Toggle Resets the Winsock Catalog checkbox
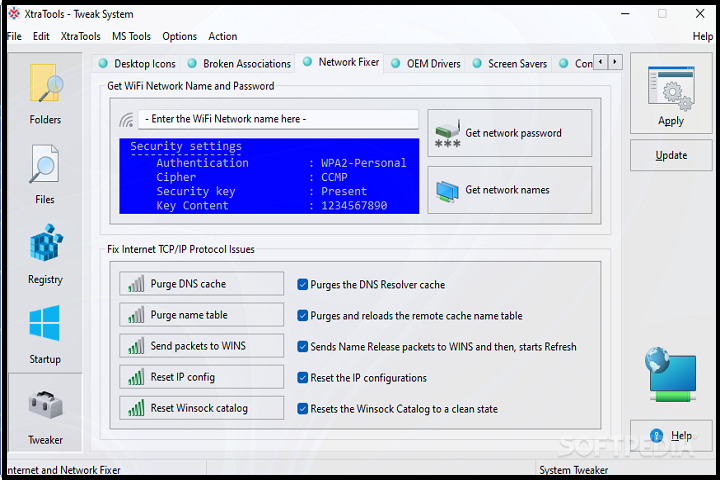The height and width of the screenshot is (480, 720). 303,409
